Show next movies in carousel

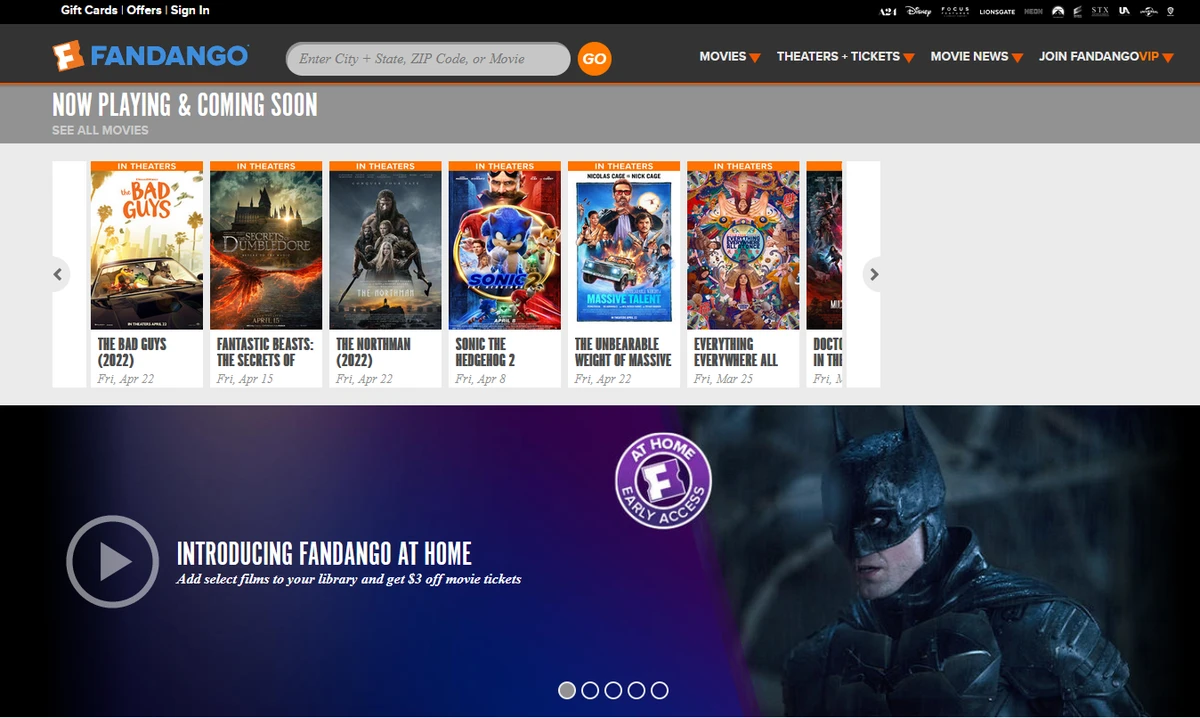(x=874, y=274)
